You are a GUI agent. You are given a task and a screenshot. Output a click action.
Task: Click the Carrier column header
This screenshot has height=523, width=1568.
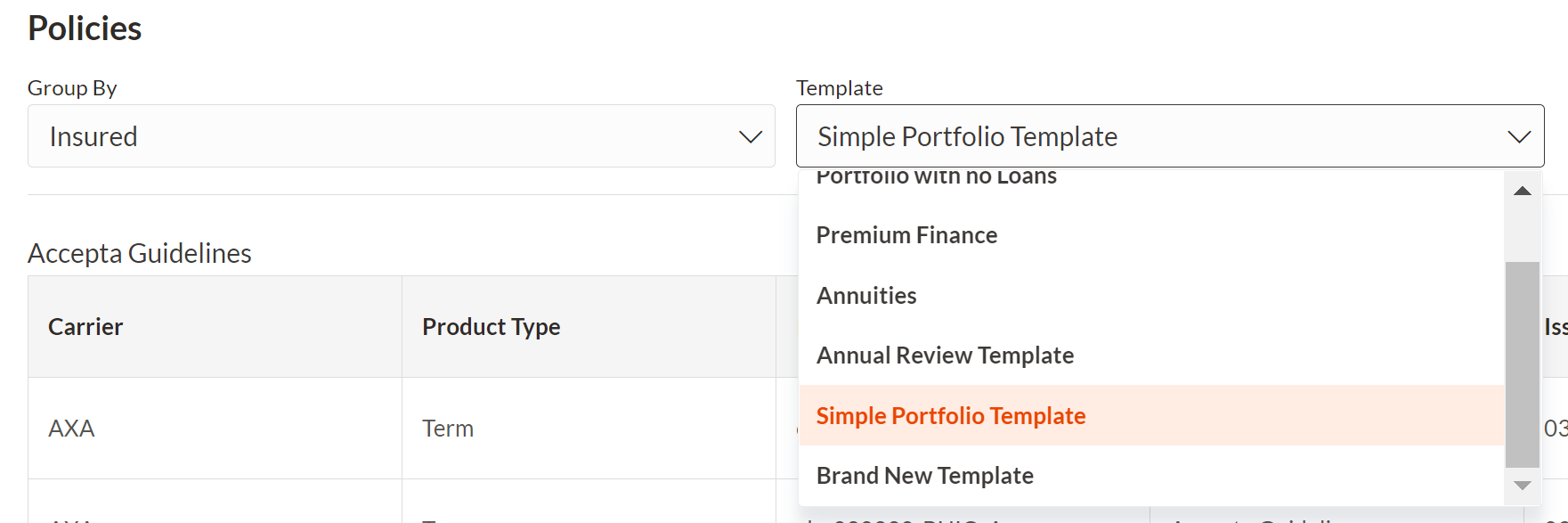click(85, 327)
